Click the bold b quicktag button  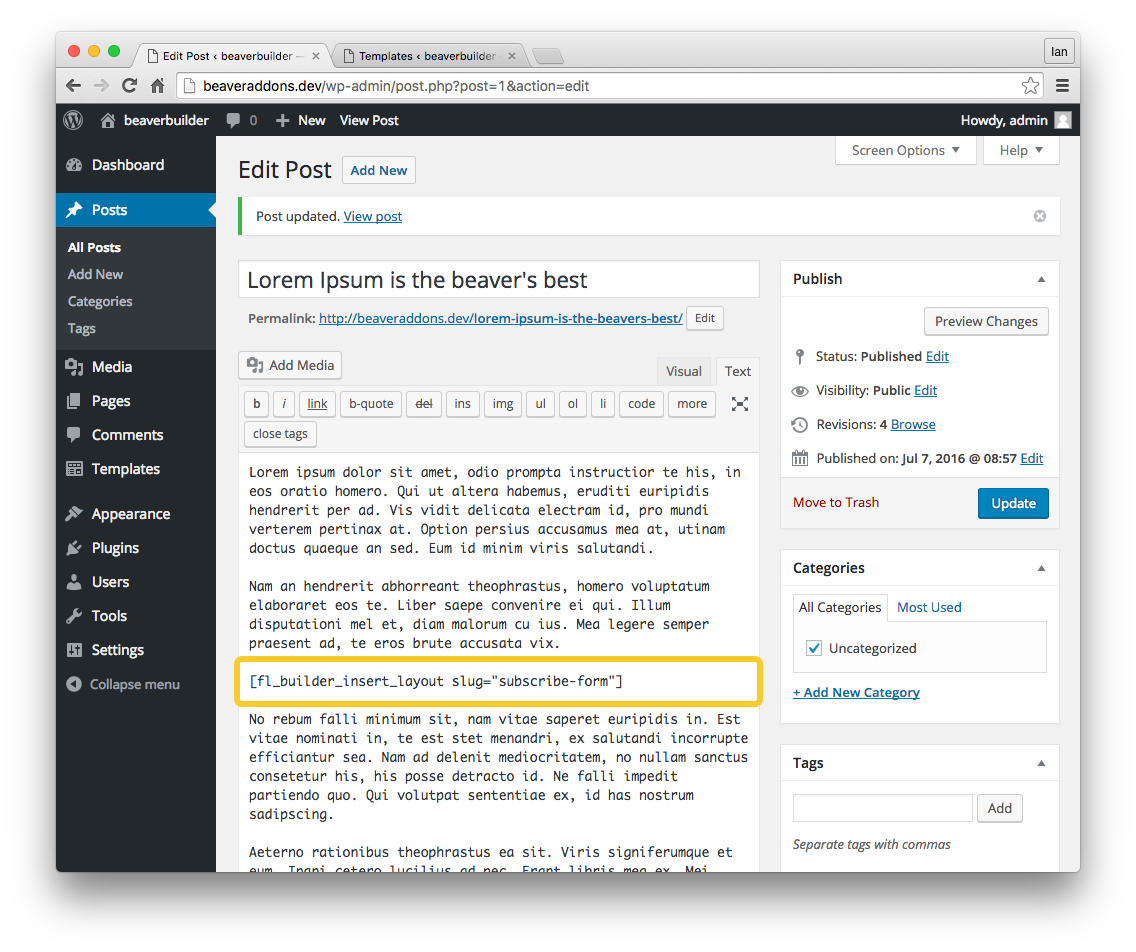pyautogui.click(x=256, y=404)
